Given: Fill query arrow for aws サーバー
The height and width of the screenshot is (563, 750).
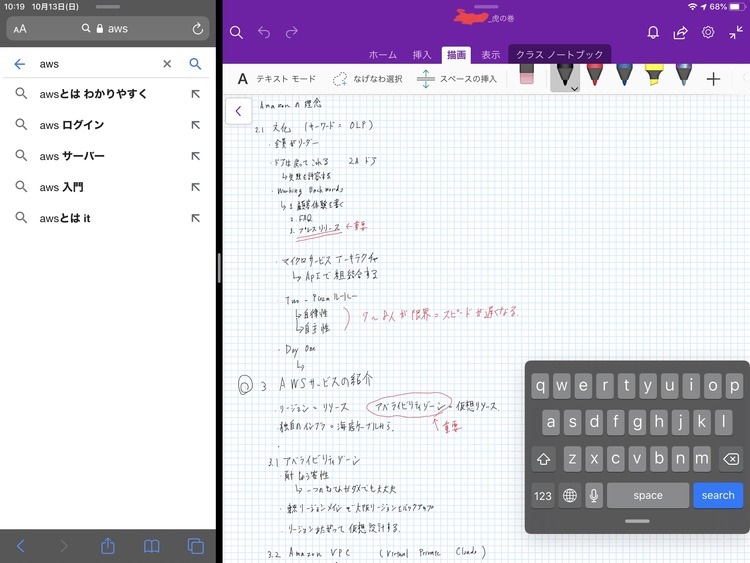Looking at the screenshot, I should pos(196,156).
